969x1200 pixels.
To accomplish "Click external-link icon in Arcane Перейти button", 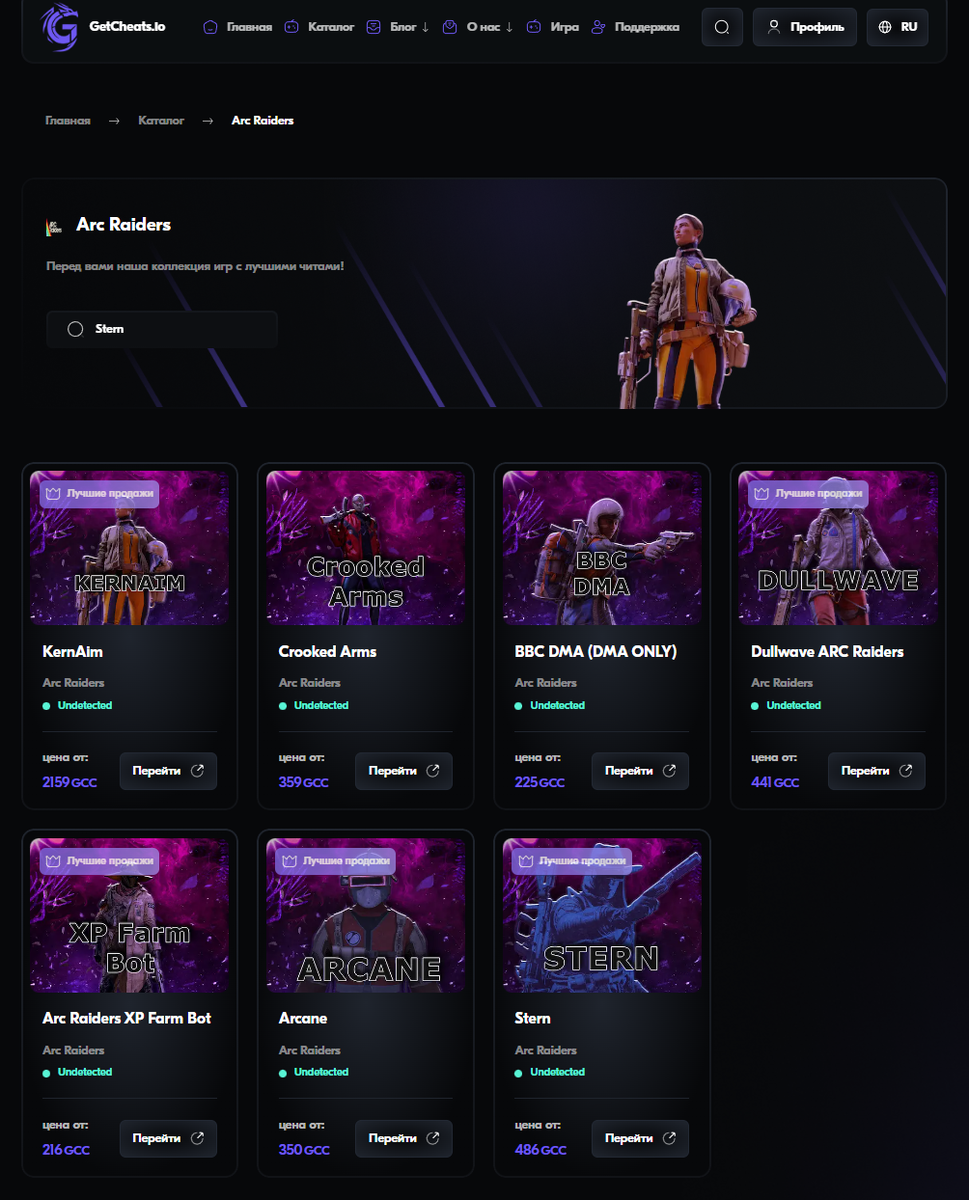I will click(433, 1138).
